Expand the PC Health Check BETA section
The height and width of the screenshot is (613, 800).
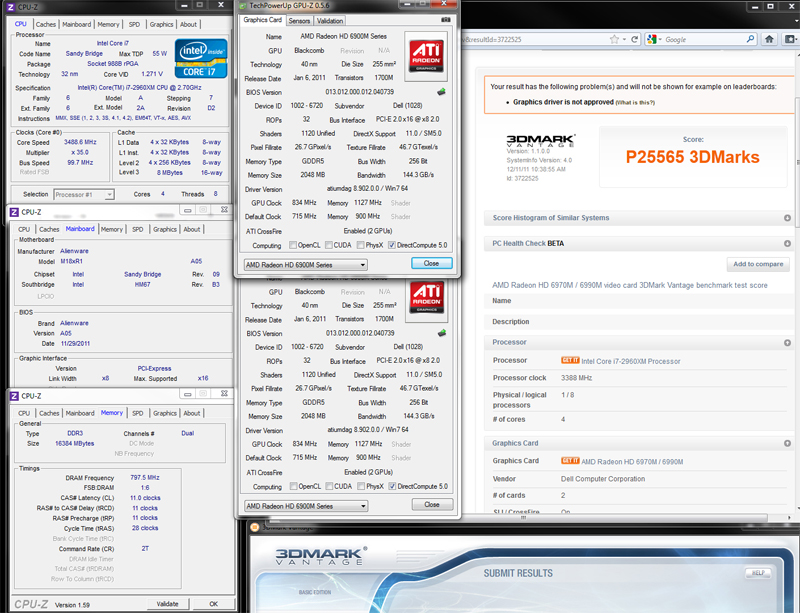787,243
